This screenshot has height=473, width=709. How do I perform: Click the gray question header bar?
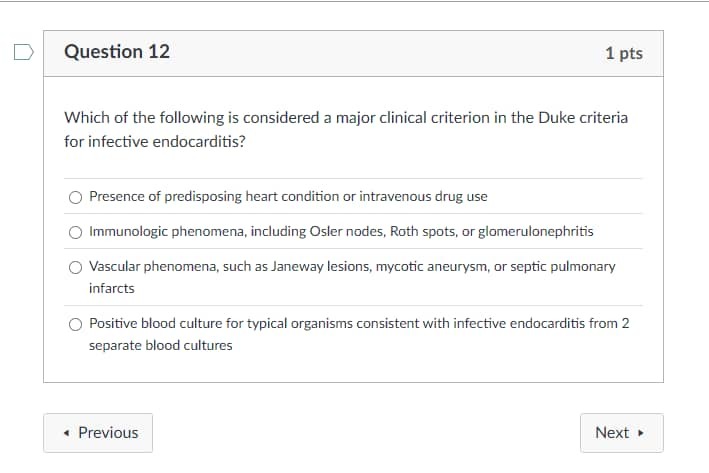coord(354,53)
